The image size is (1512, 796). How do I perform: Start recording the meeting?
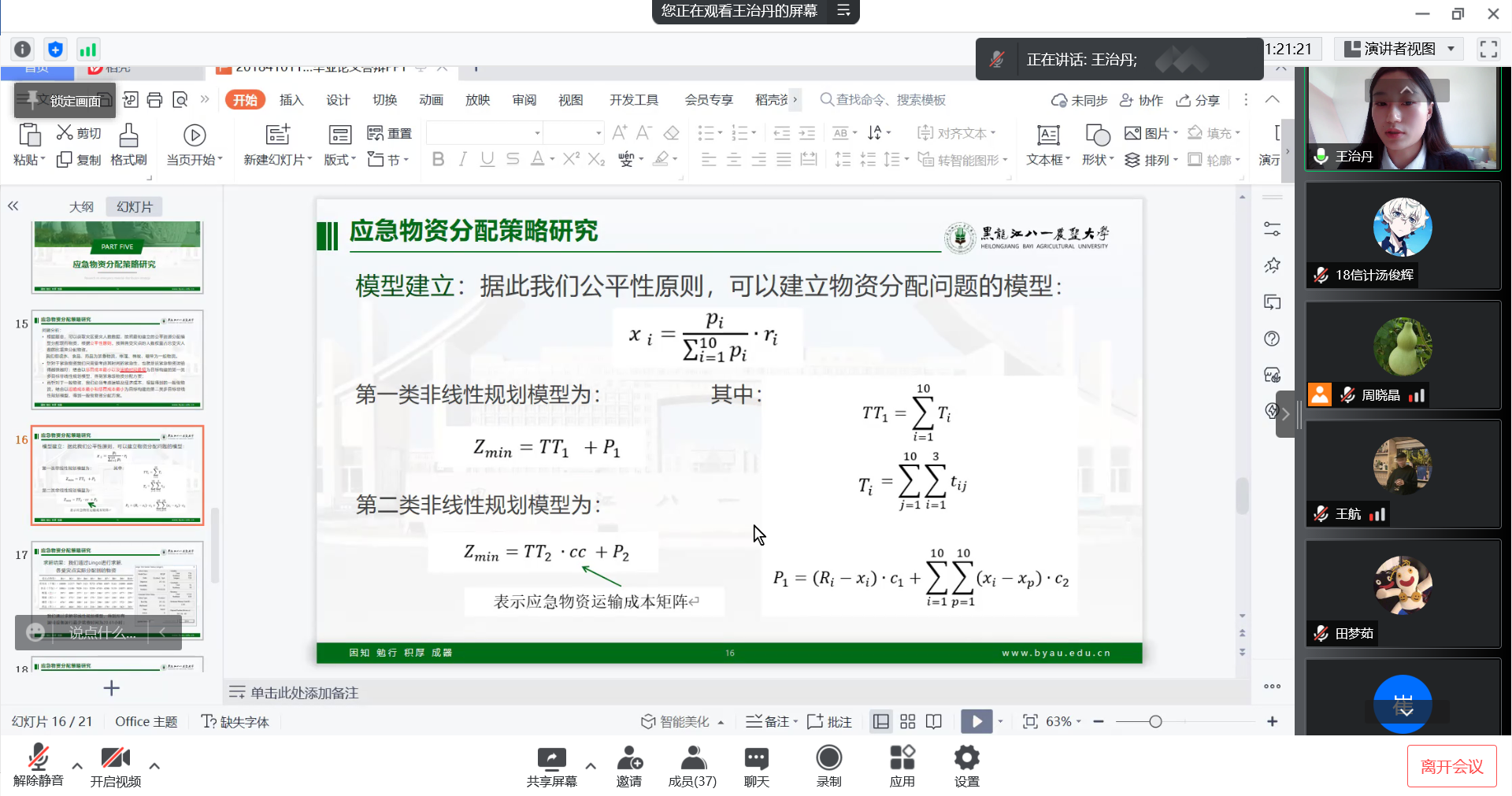[828, 759]
